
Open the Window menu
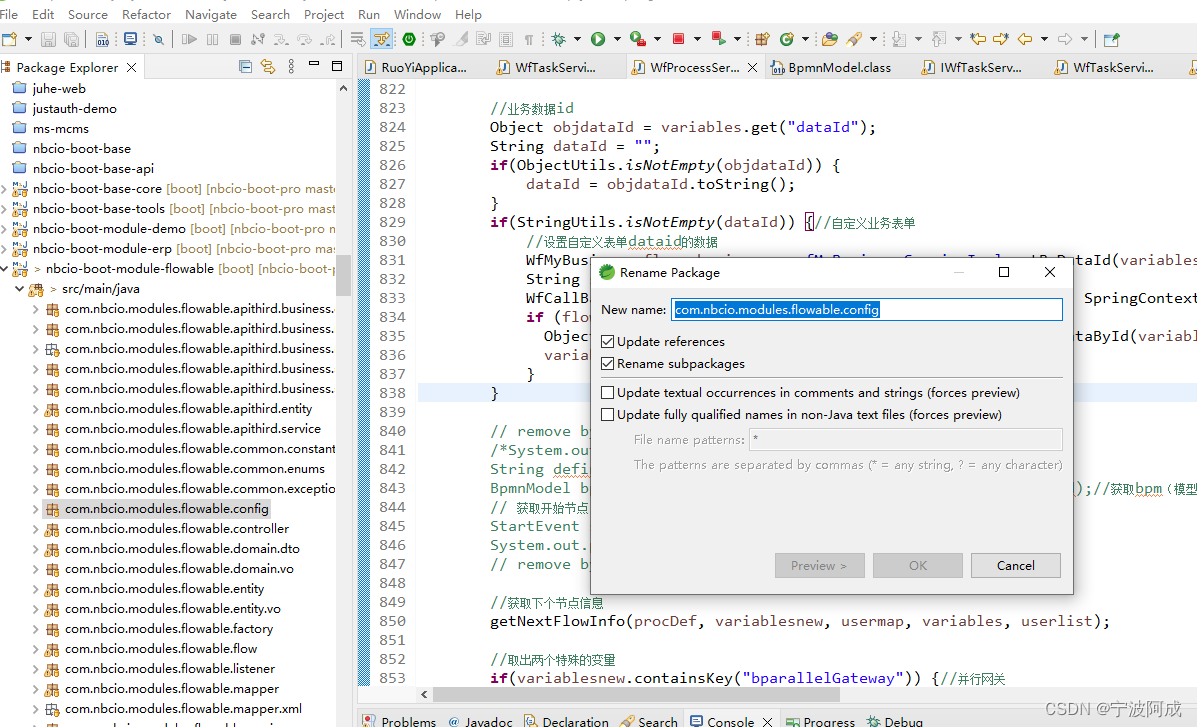pos(417,15)
